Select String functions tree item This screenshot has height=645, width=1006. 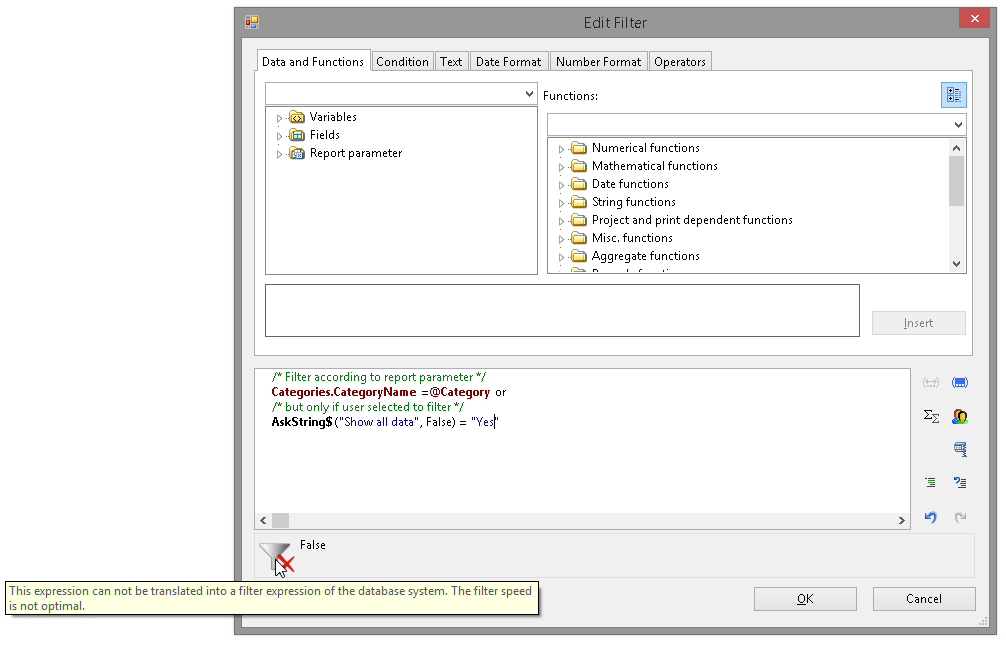(633, 202)
